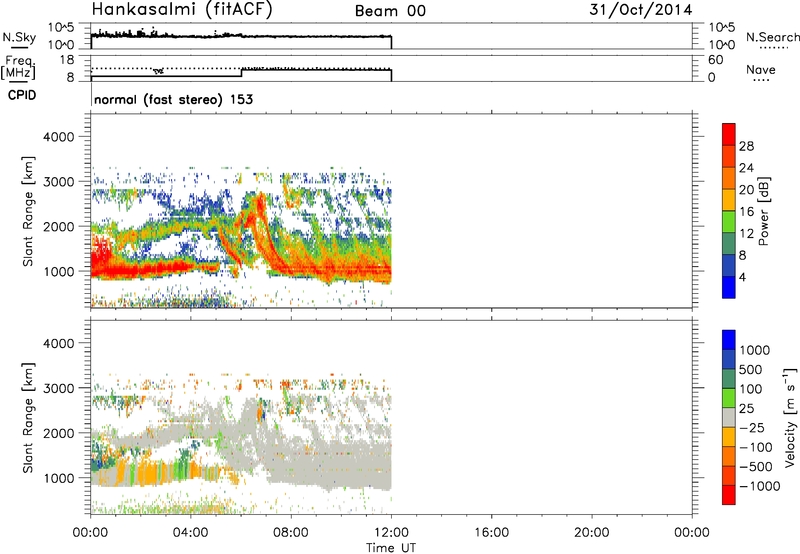Select the 2000 tick of power panel
Image resolution: width=800 pixels, height=554 pixels.
point(59,226)
